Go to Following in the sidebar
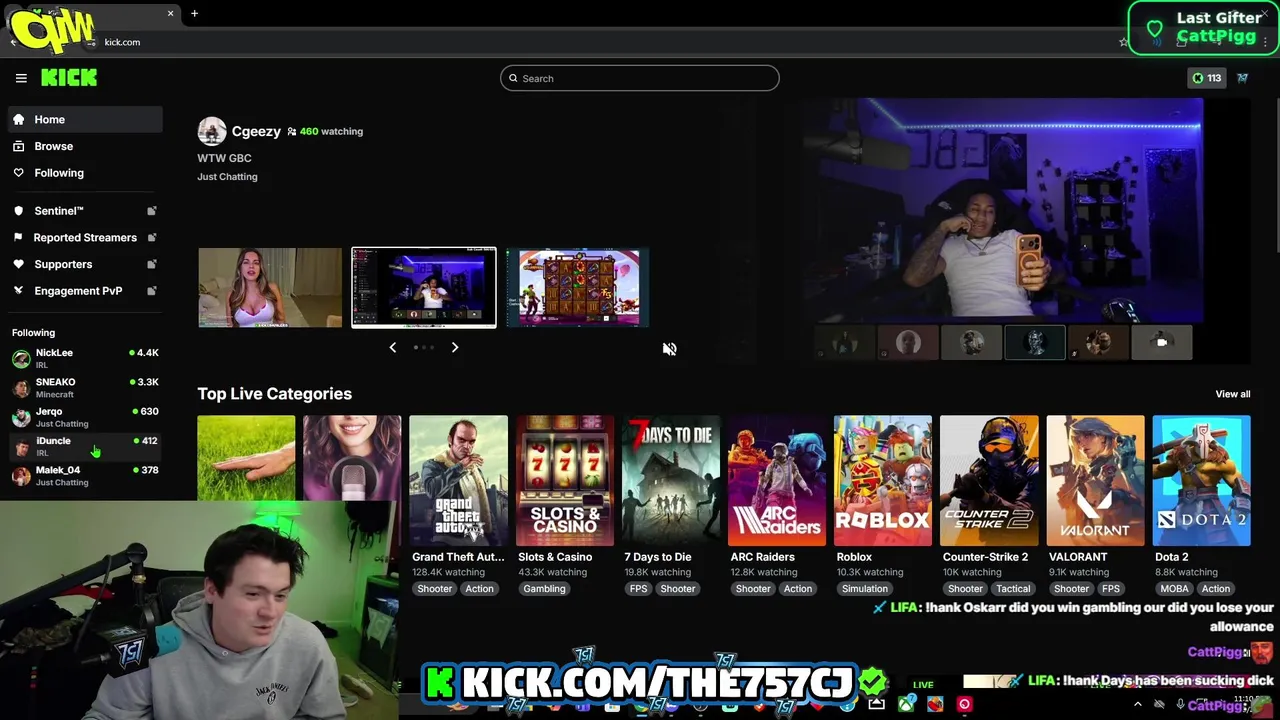Screen dimensions: 1280x720 [x=85, y=173]
